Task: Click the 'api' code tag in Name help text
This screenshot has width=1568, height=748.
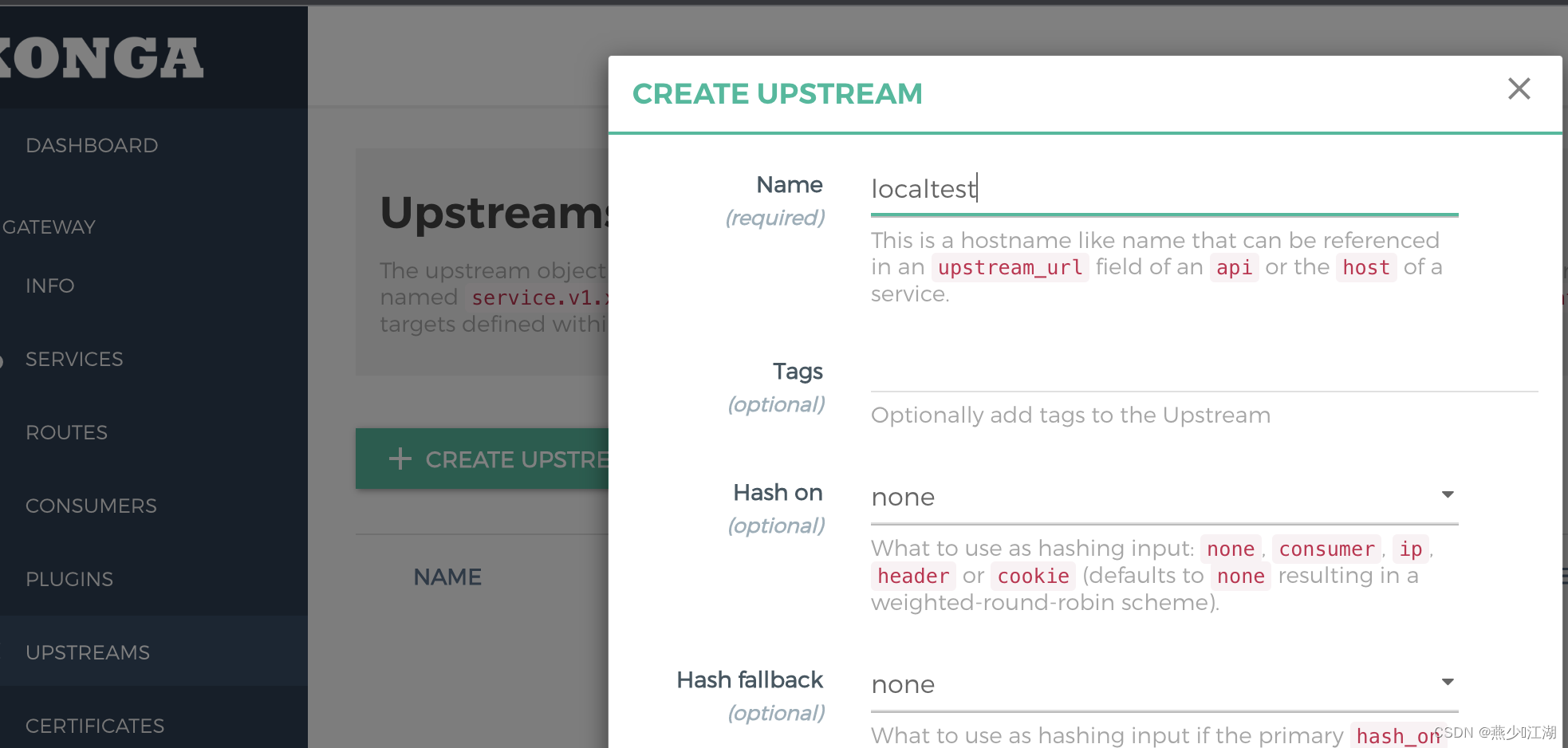Action: 1234,267
